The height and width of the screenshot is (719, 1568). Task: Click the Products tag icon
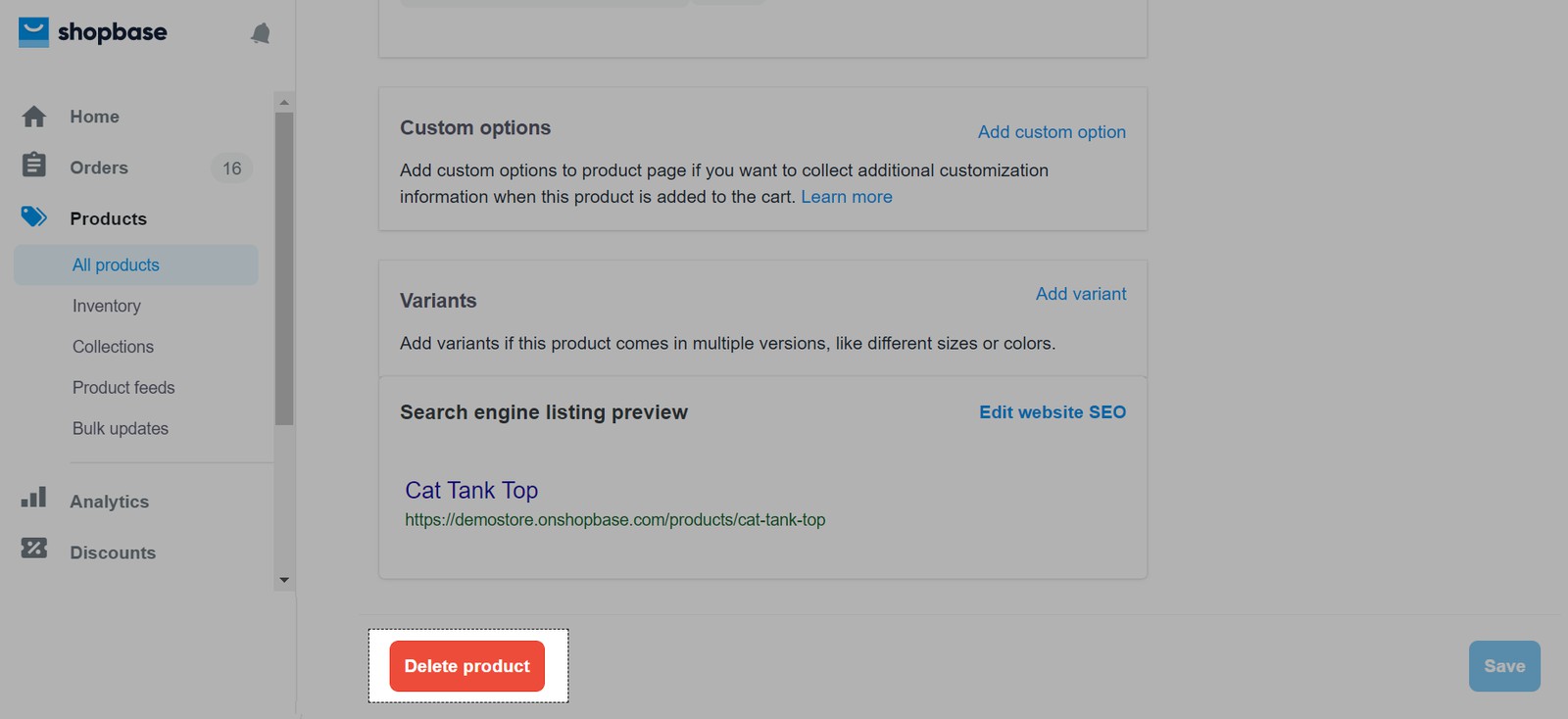click(34, 216)
